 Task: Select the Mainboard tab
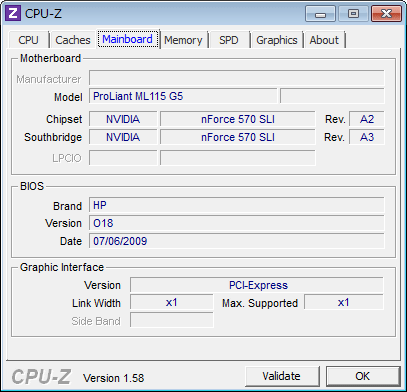tap(127, 39)
